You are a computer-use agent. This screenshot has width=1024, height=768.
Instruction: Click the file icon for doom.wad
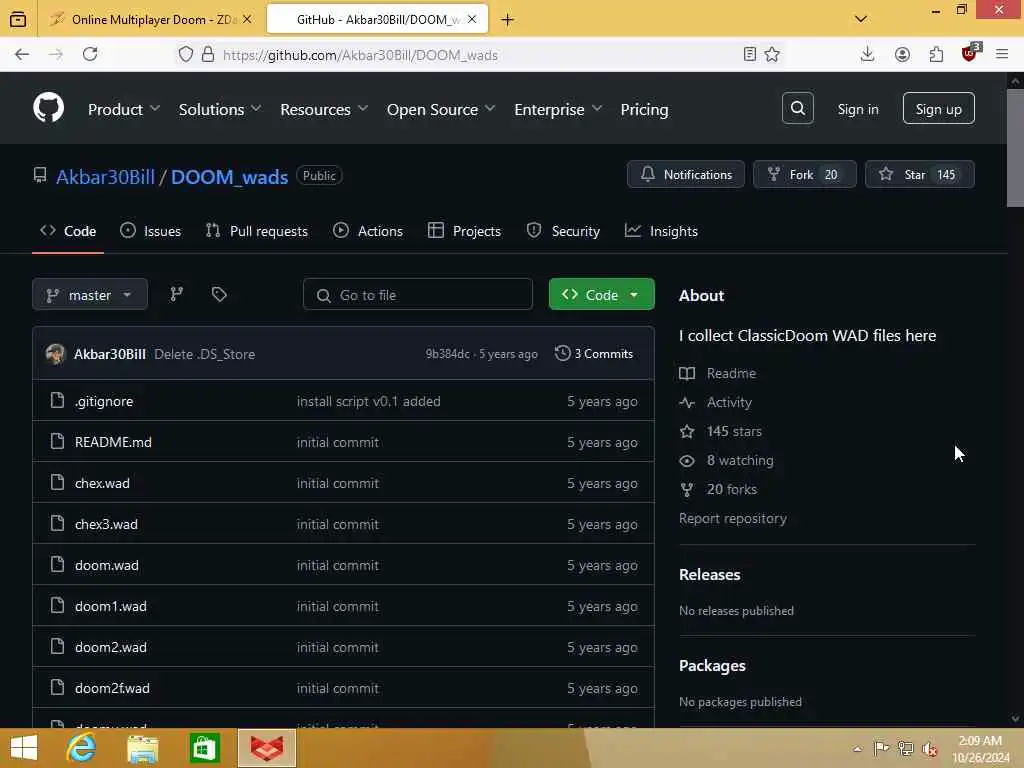click(x=57, y=564)
